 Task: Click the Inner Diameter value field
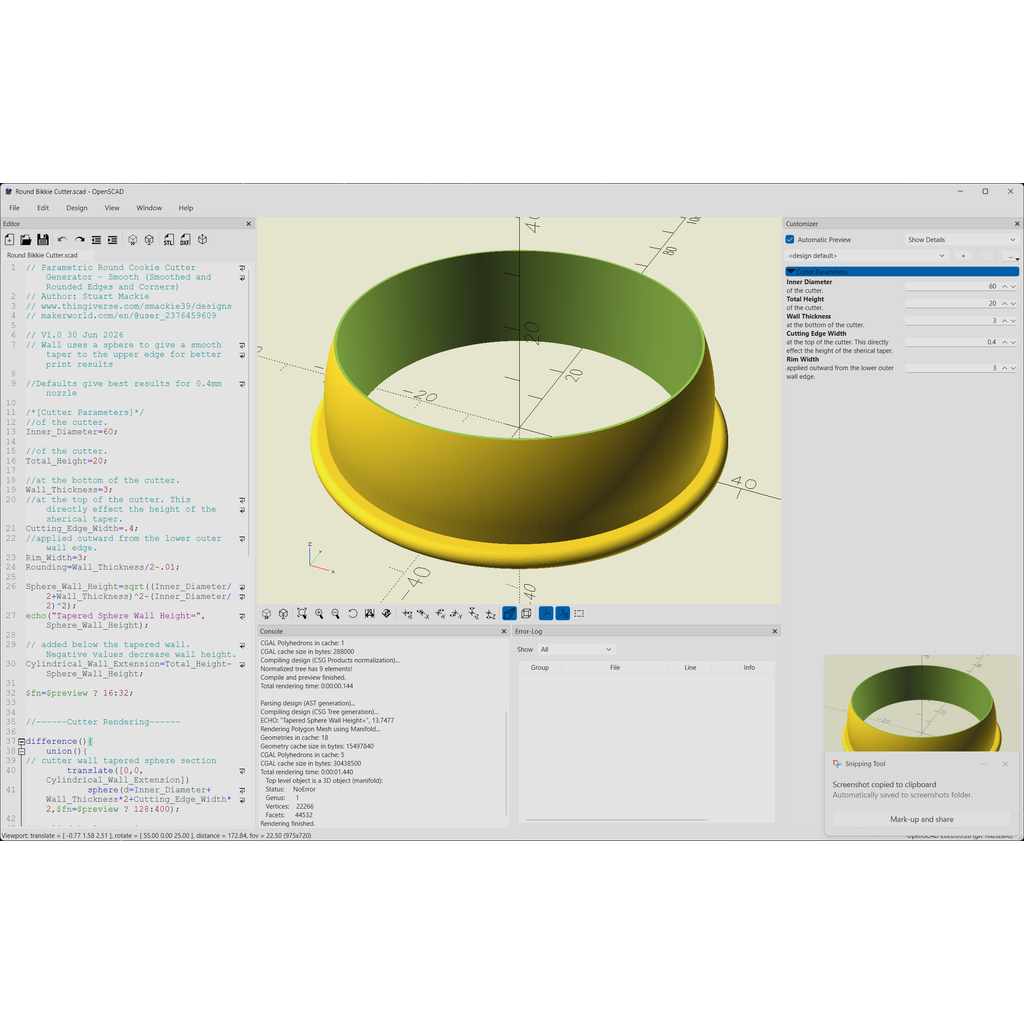click(x=952, y=286)
